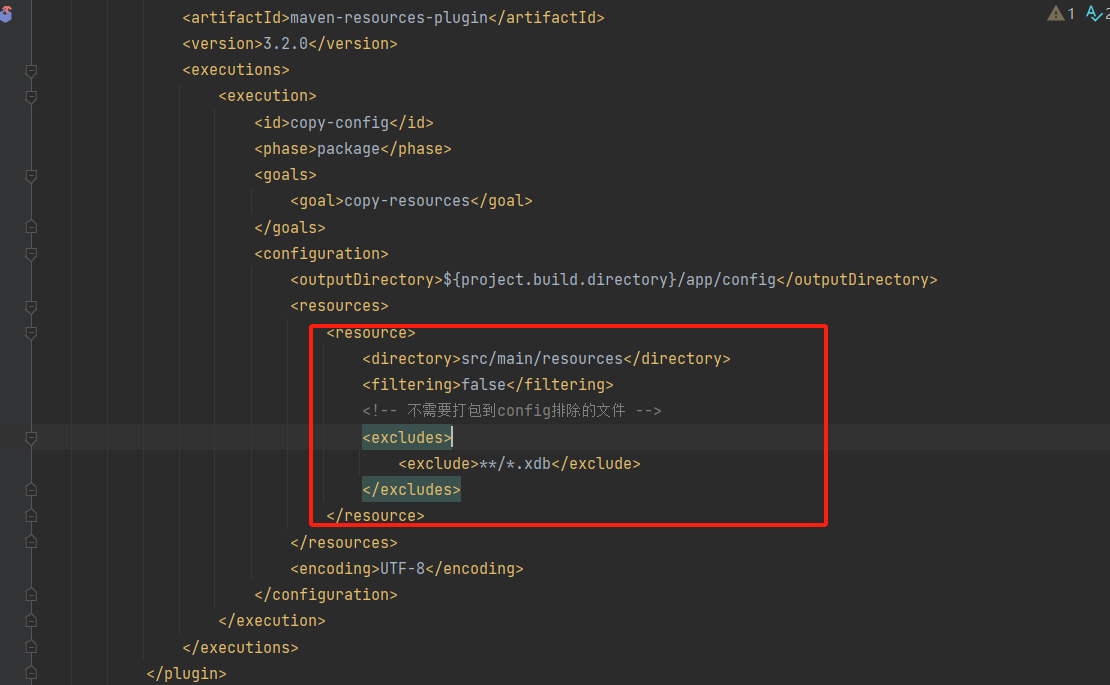Place cursor on copy-resources goal text

pyautogui.click(x=406, y=201)
